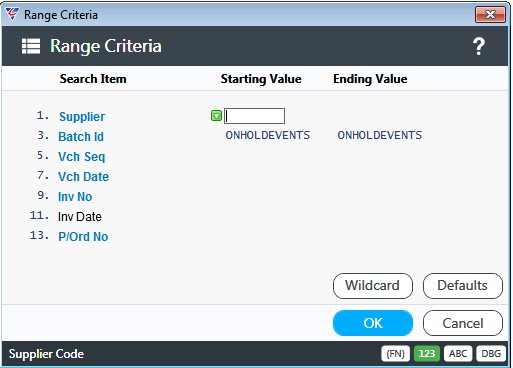Toggle the green 123 numeric mode indicator
The image size is (513, 368).
(427, 354)
